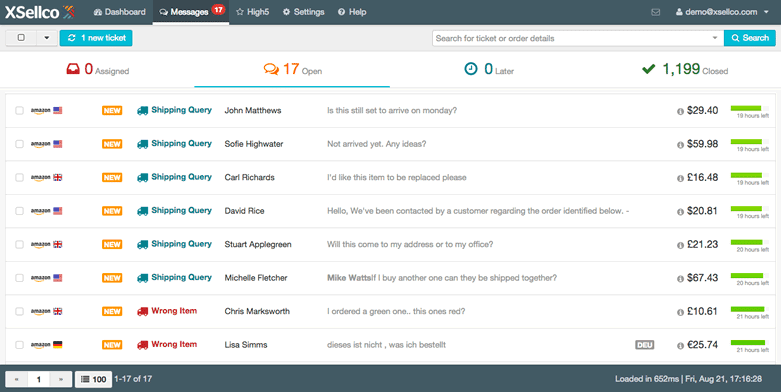Click the info icon beside £21.23
781x392 pixels.
click(680, 246)
